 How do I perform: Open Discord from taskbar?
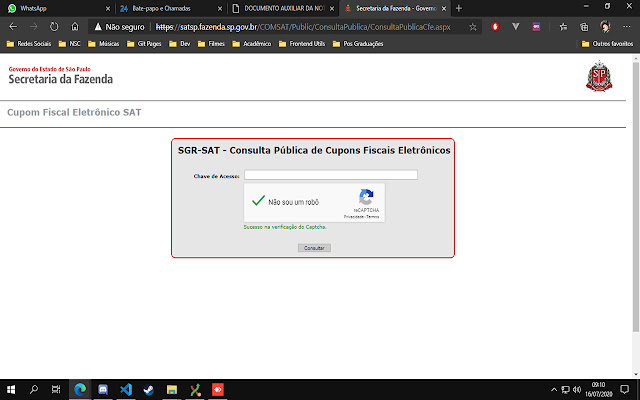click(x=103, y=389)
